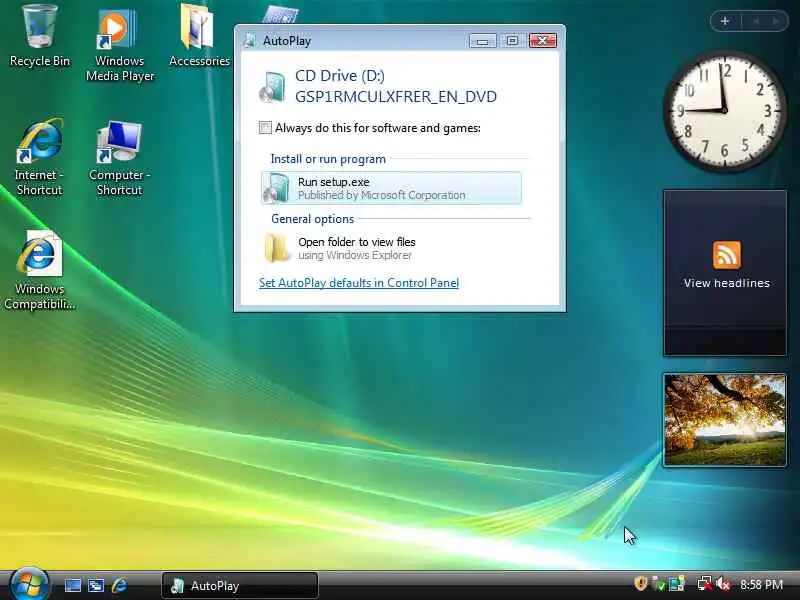
Task: Click the CD Drive (D:) disc icon
Action: [272, 87]
